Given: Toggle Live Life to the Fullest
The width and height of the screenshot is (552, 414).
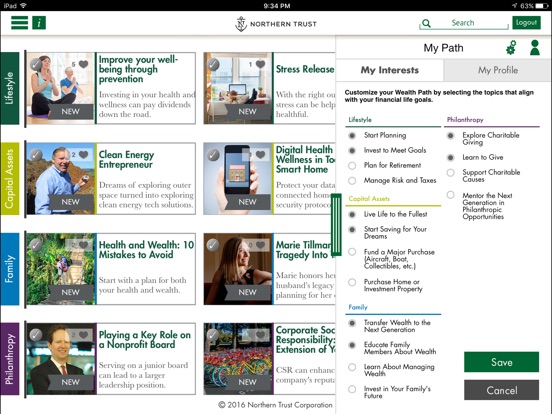Looking at the screenshot, I should tap(352, 214).
